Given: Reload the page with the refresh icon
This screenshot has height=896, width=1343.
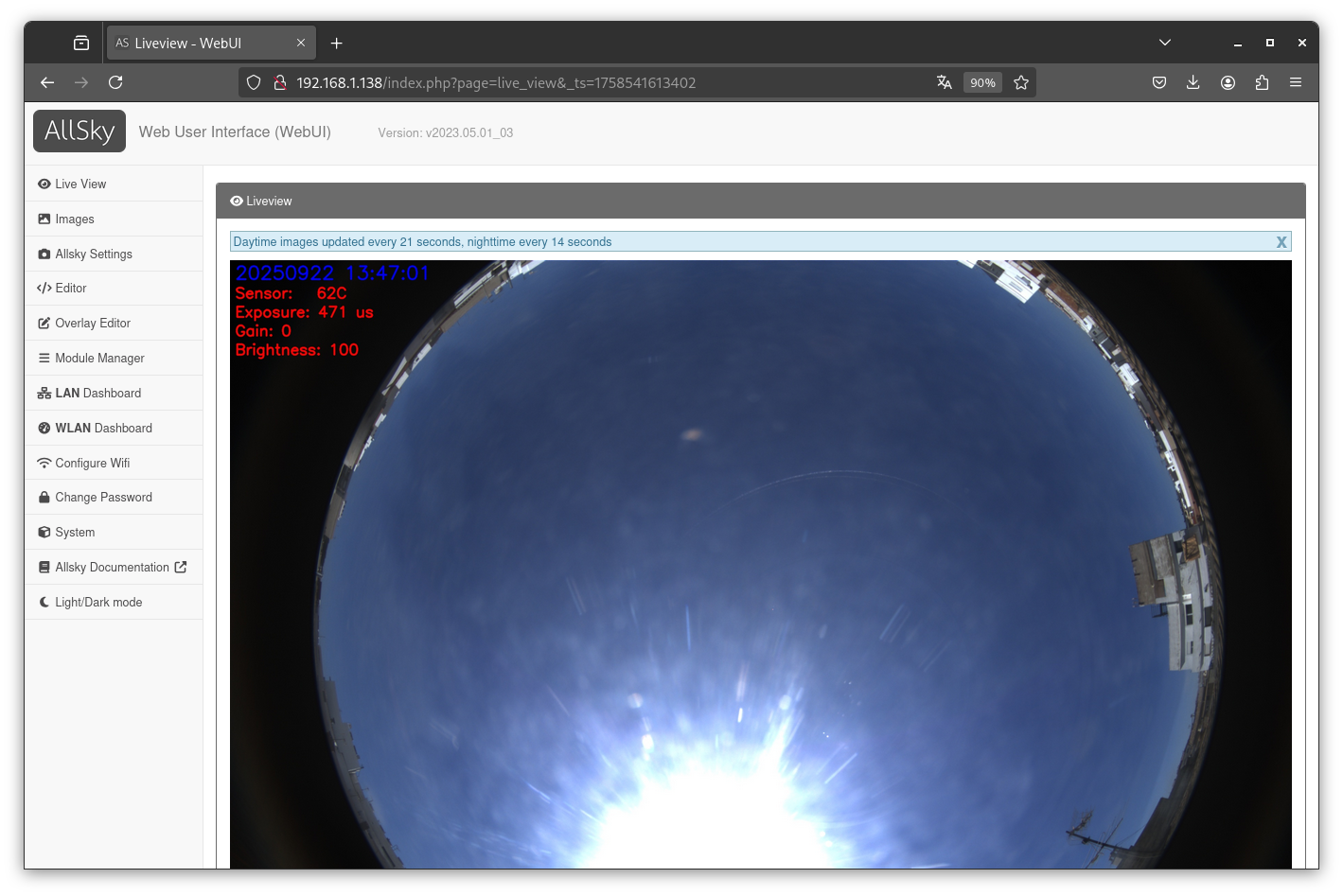Looking at the screenshot, I should (x=115, y=82).
